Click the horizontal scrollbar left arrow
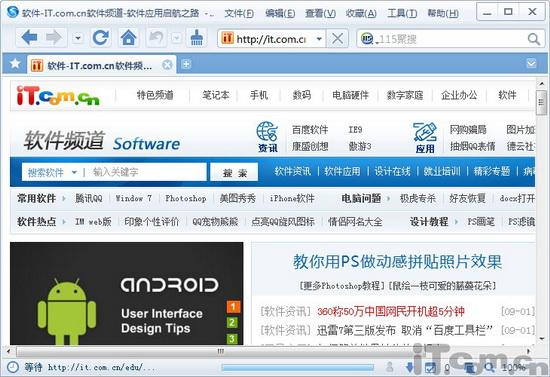550x377 pixels. 8,351
